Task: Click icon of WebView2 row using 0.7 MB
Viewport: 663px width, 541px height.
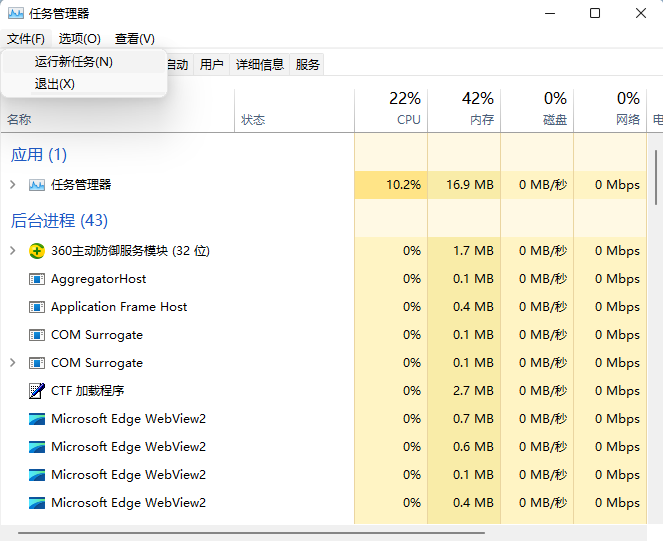Action: pyautogui.click(x=37, y=419)
